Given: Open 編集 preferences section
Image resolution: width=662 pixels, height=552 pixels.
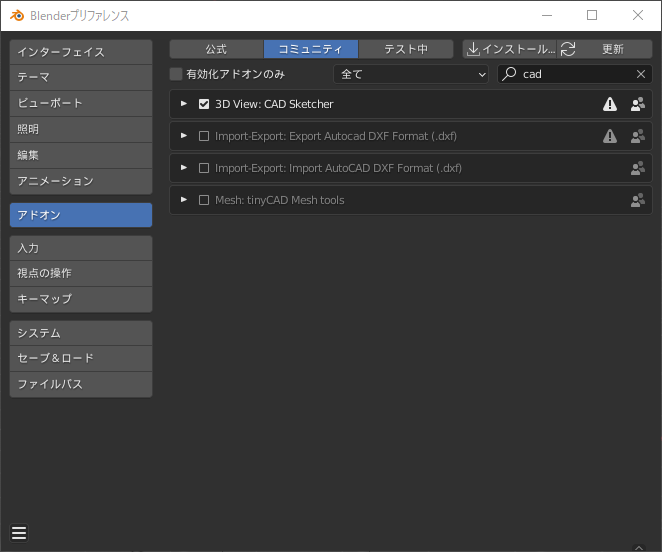Looking at the screenshot, I should 81,155.
